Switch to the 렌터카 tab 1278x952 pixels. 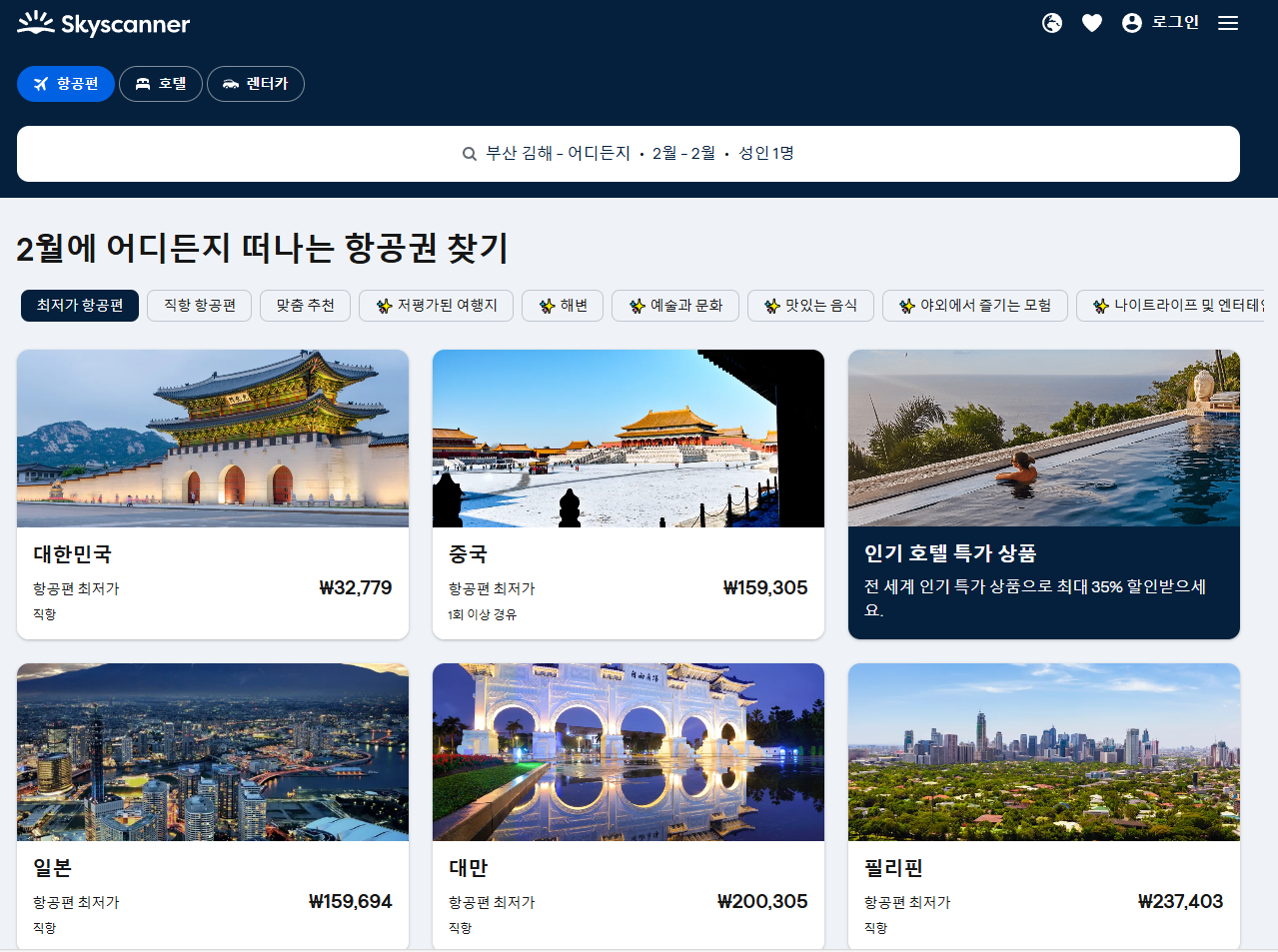(256, 84)
